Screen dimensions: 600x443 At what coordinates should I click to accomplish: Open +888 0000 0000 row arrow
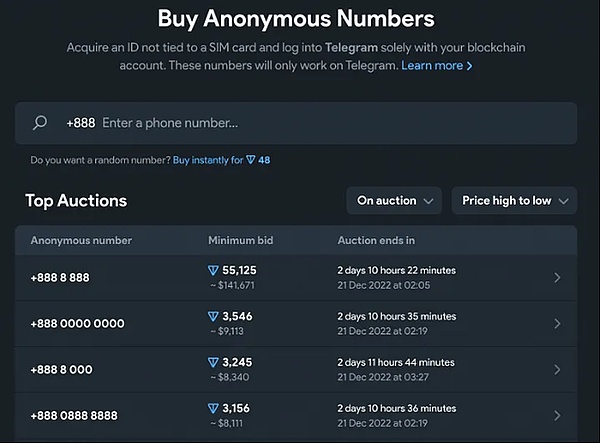557,324
